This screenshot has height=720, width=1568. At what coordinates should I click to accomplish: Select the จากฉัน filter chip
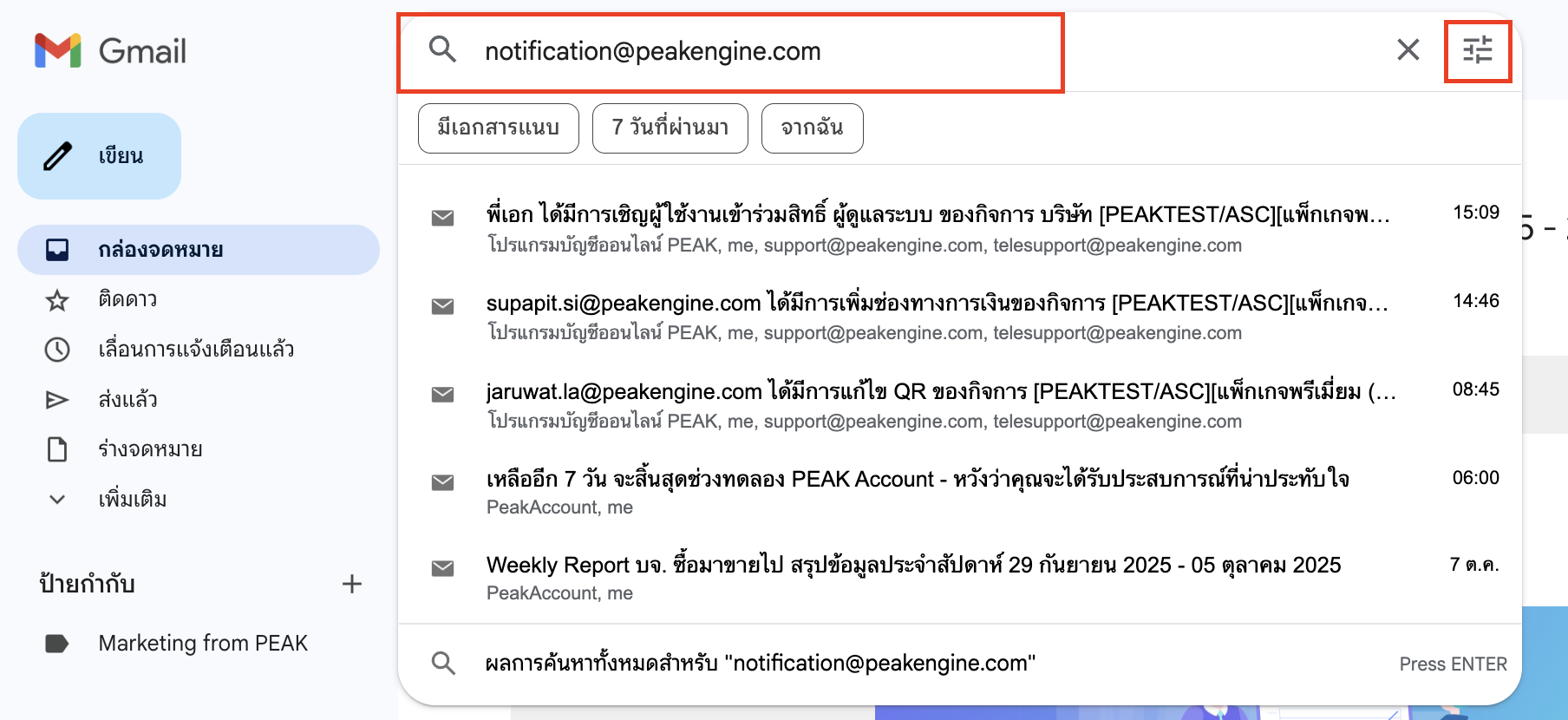click(x=812, y=128)
